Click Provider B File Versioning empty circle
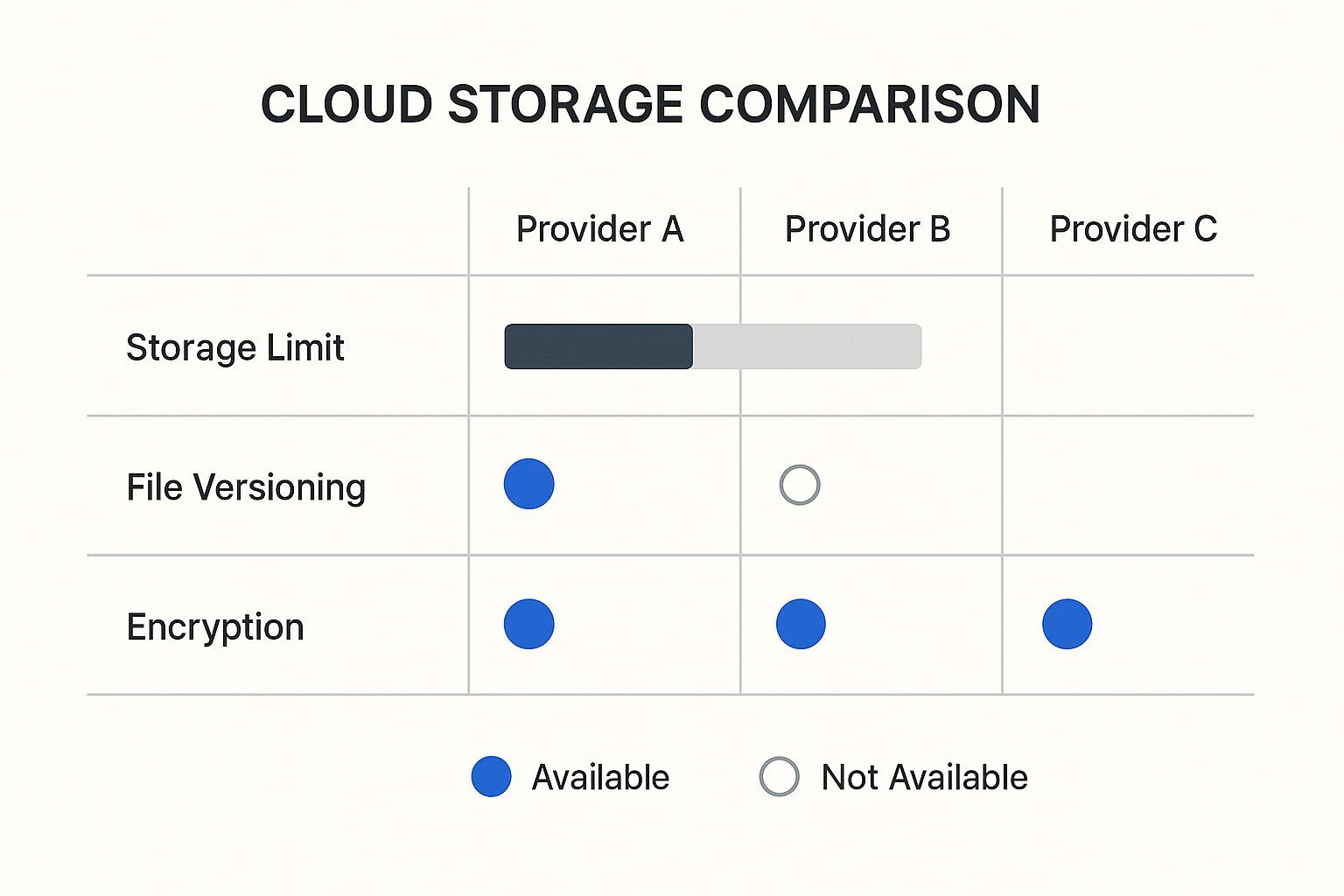1344x896 pixels. click(800, 485)
